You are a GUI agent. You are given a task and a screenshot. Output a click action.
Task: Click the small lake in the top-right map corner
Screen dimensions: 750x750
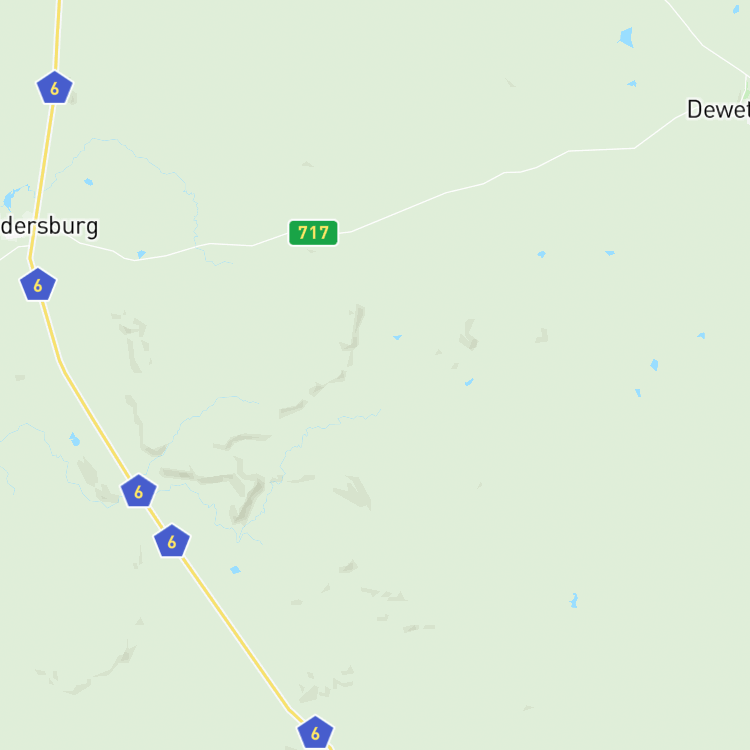736,9
